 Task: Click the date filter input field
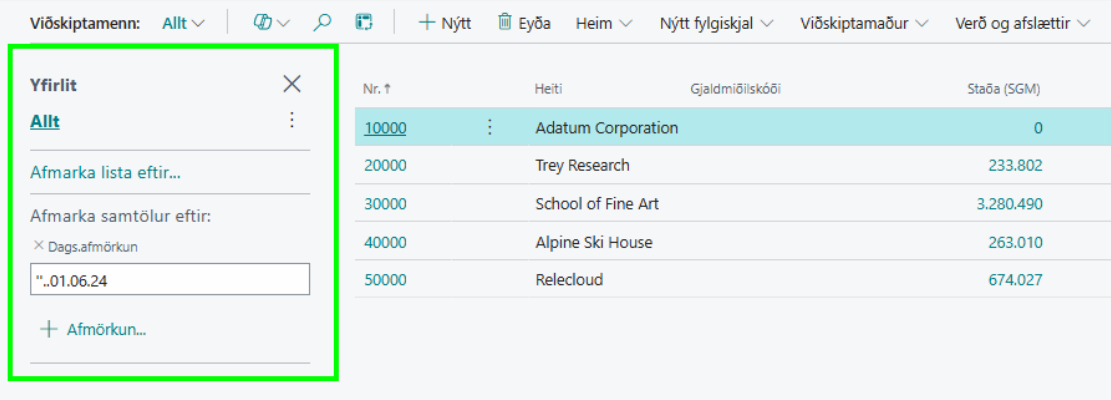(170, 280)
